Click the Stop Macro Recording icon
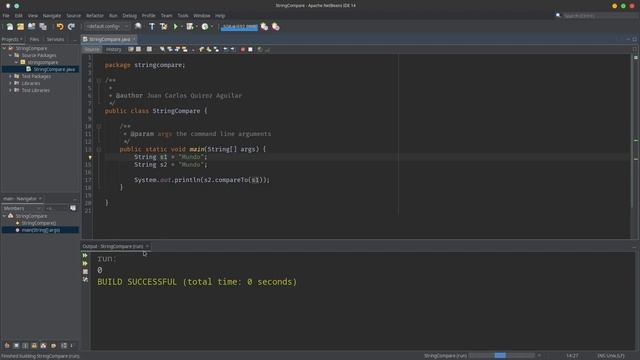This screenshot has width=640, height=360. 250,49
